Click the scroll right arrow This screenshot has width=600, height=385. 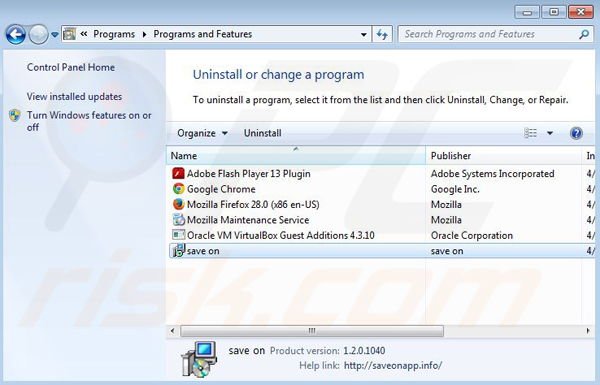coord(588,331)
